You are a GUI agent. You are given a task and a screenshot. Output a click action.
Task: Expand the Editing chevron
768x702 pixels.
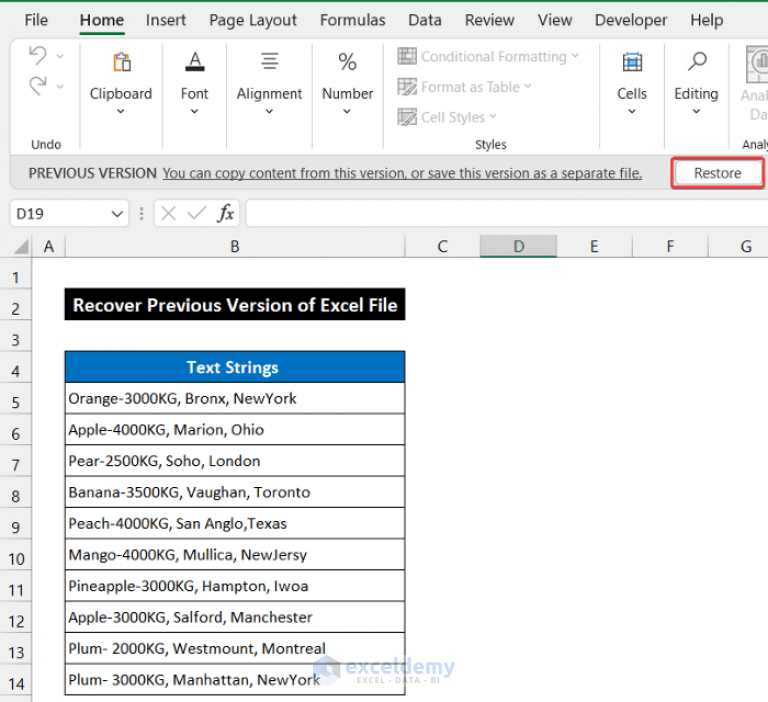click(696, 112)
